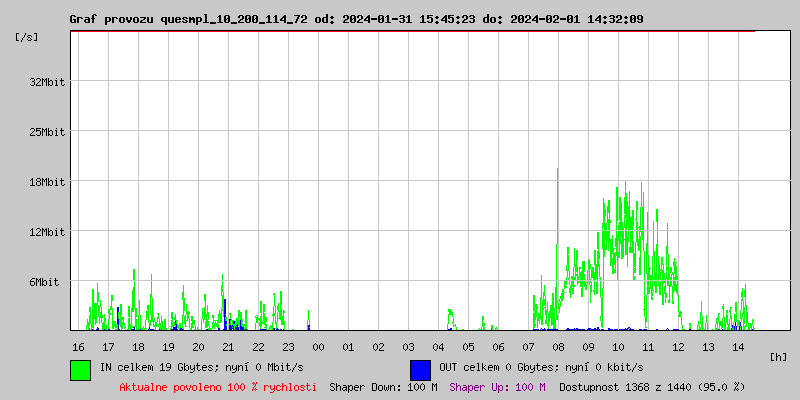Click the red 'Aktualne povoleno' status text
Screen dimensions: 800x400
pyautogui.click(x=218, y=387)
